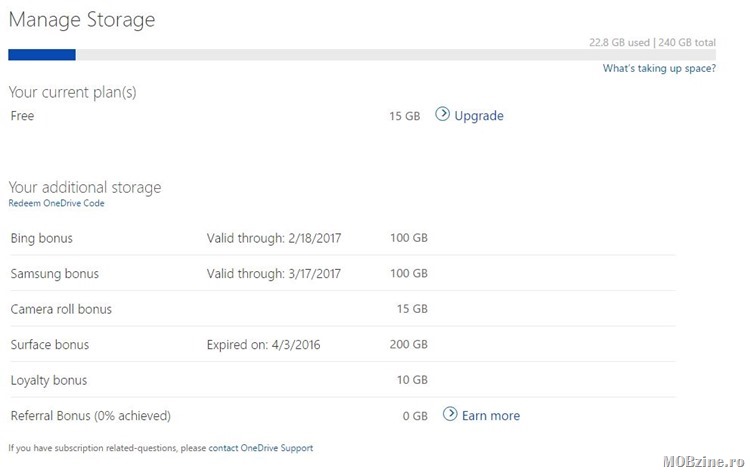Click the blue used portion of storage bar
Image resolution: width=750 pixels, height=473 pixels.
click(42, 55)
